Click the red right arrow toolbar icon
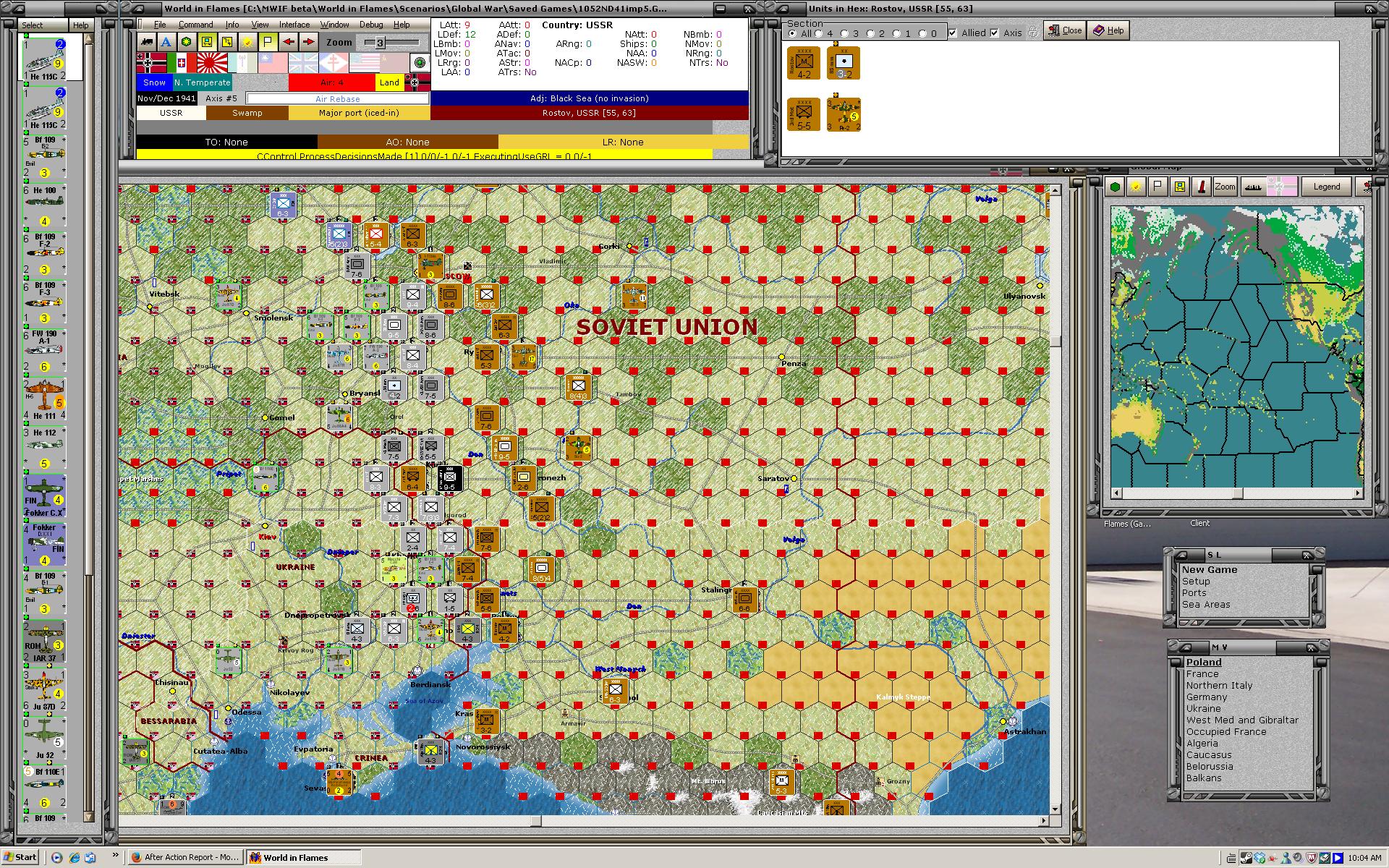1389x868 pixels. (x=308, y=42)
